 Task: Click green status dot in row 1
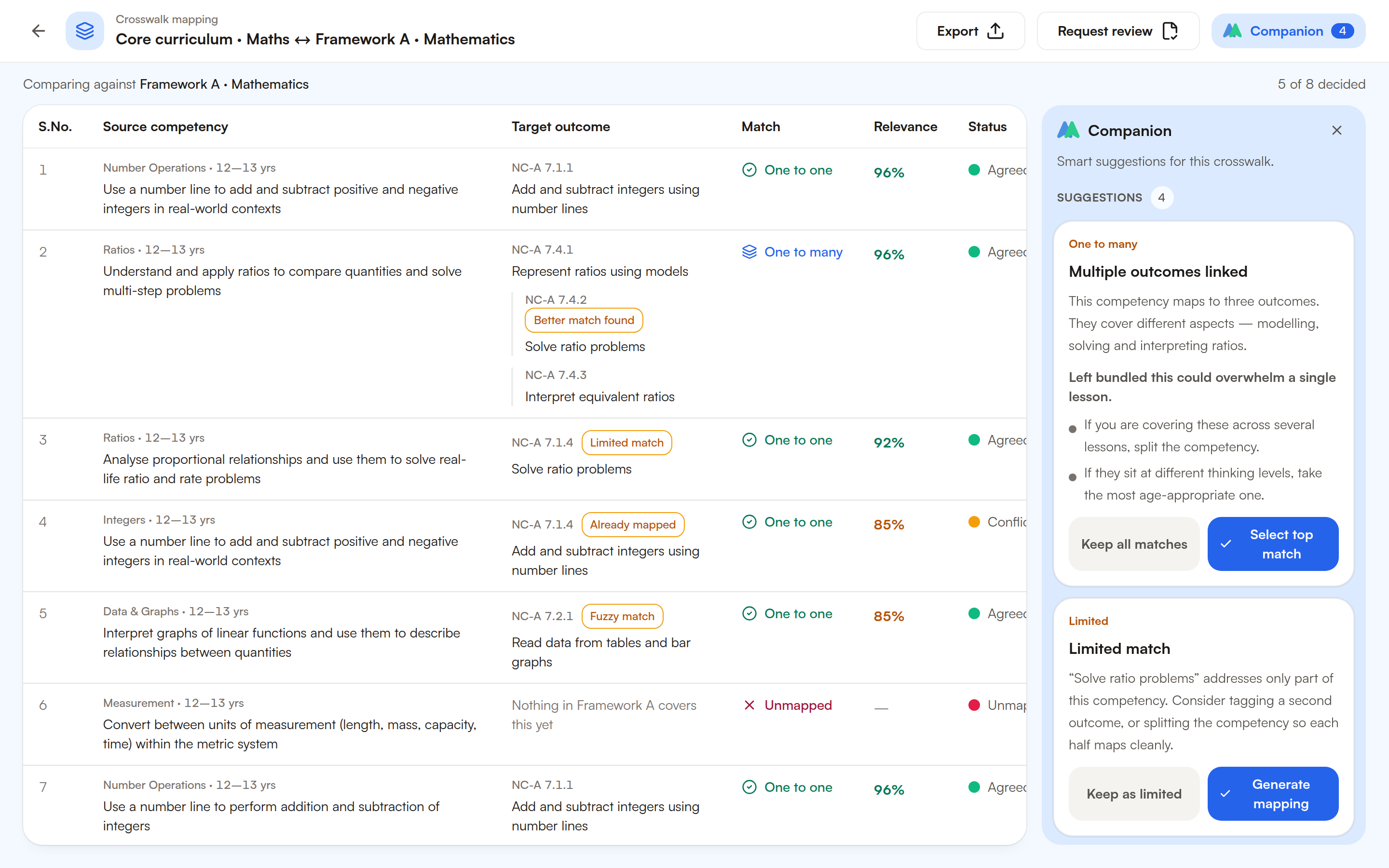click(974, 170)
